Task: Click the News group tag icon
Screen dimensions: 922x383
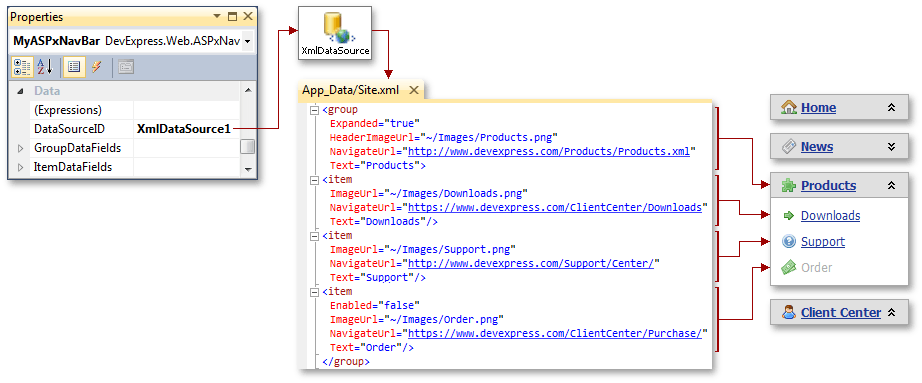Action: (789, 146)
